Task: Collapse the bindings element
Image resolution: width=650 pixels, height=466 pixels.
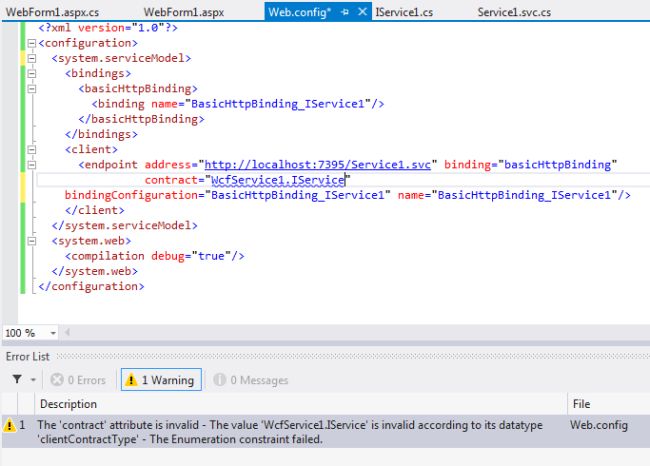Action: pos(32,73)
